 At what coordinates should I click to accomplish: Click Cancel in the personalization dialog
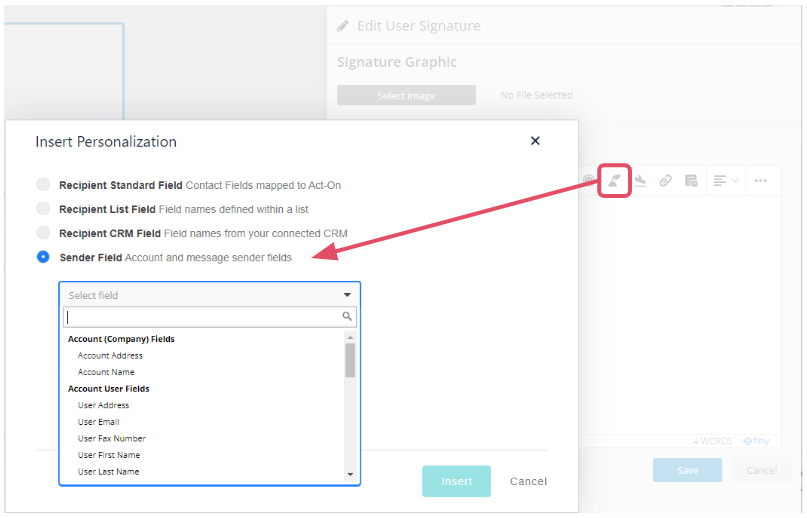528,481
